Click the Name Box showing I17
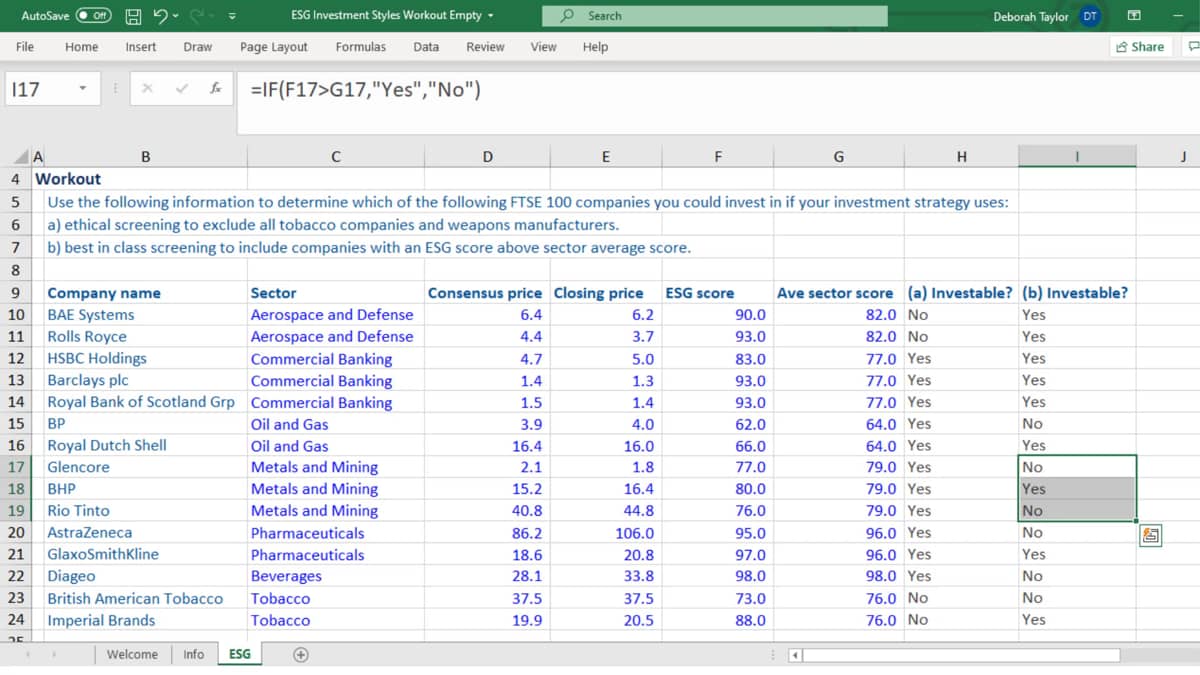Viewport: 1200px width, 675px height. 38,89
